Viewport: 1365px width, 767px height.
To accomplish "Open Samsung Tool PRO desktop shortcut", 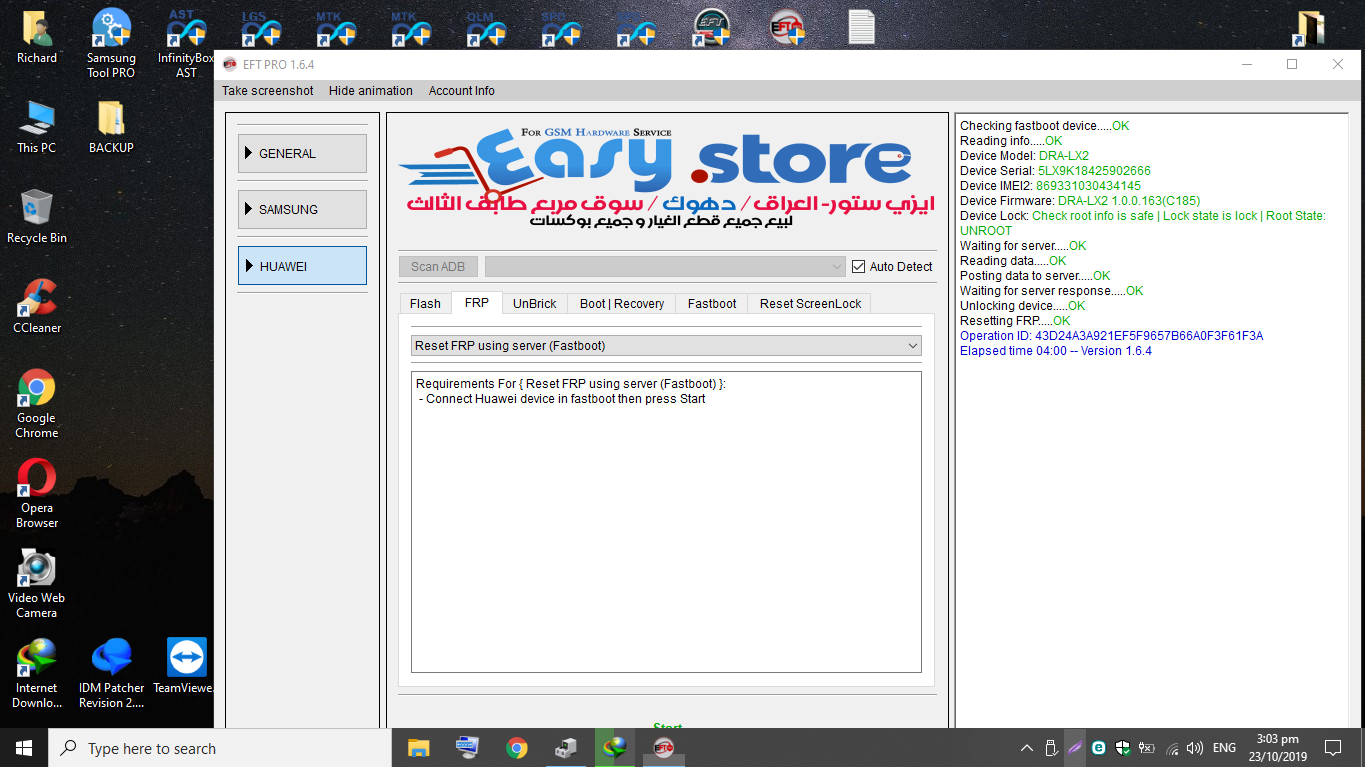I will (111, 44).
